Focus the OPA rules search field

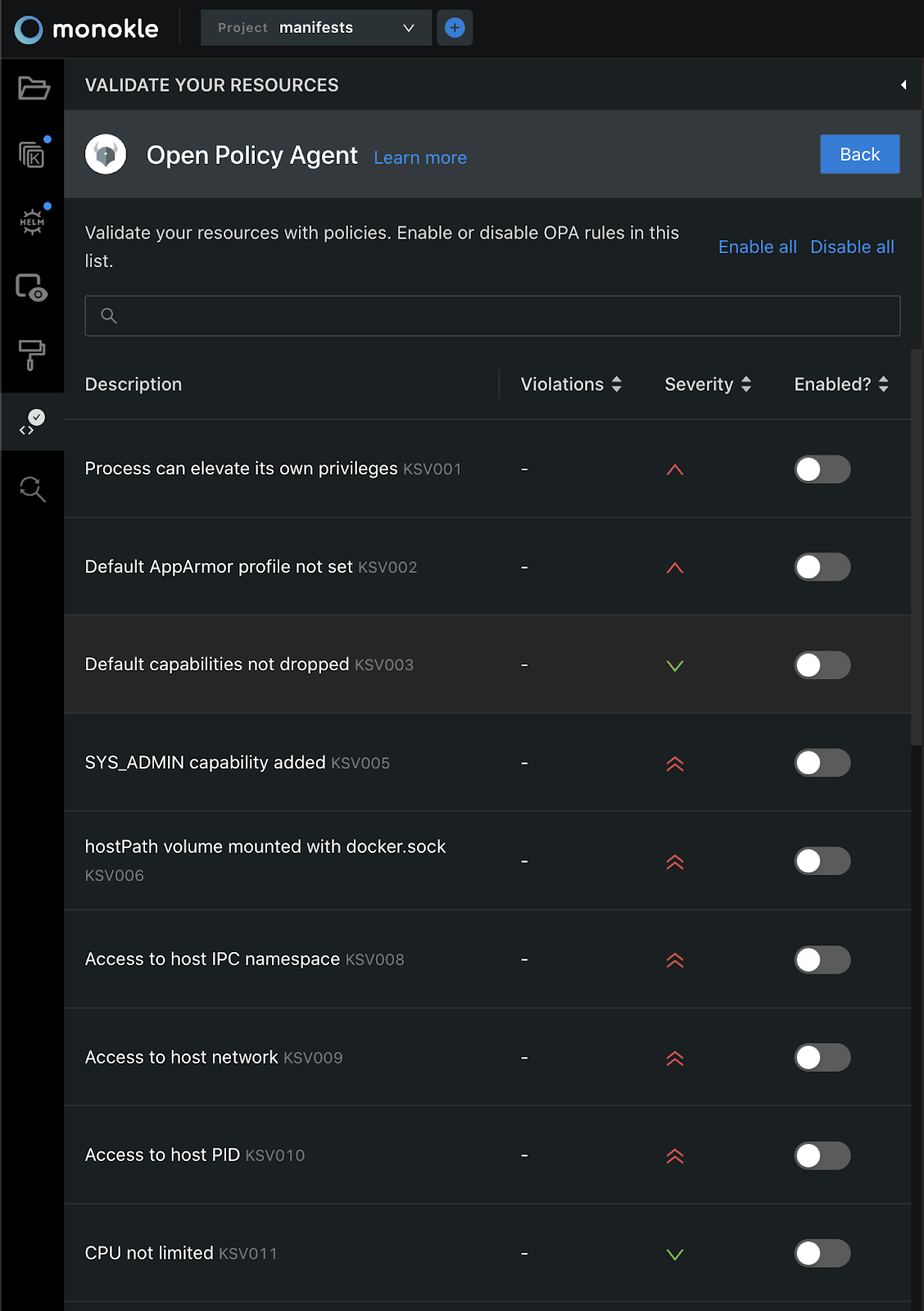pos(492,315)
